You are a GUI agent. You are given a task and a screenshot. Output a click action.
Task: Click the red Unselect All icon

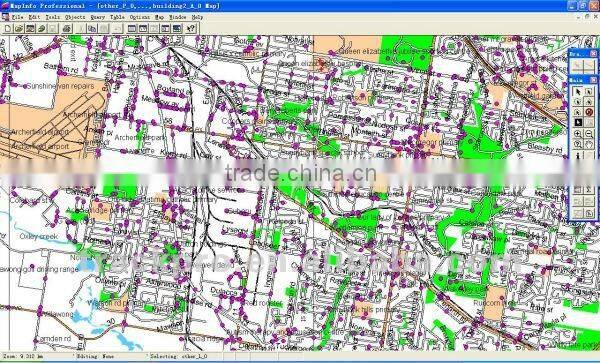(x=589, y=112)
